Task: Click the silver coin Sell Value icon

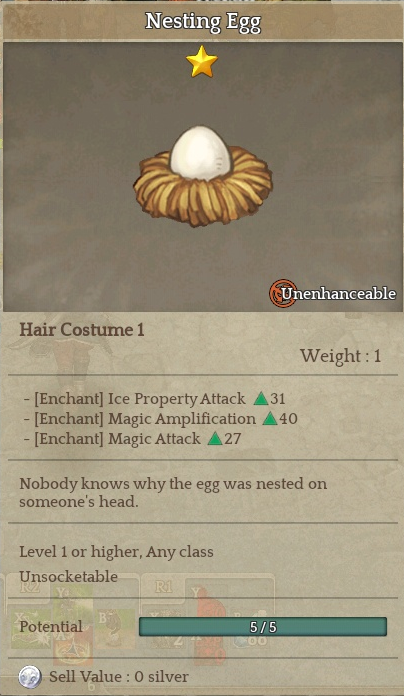Action: [x=30, y=677]
